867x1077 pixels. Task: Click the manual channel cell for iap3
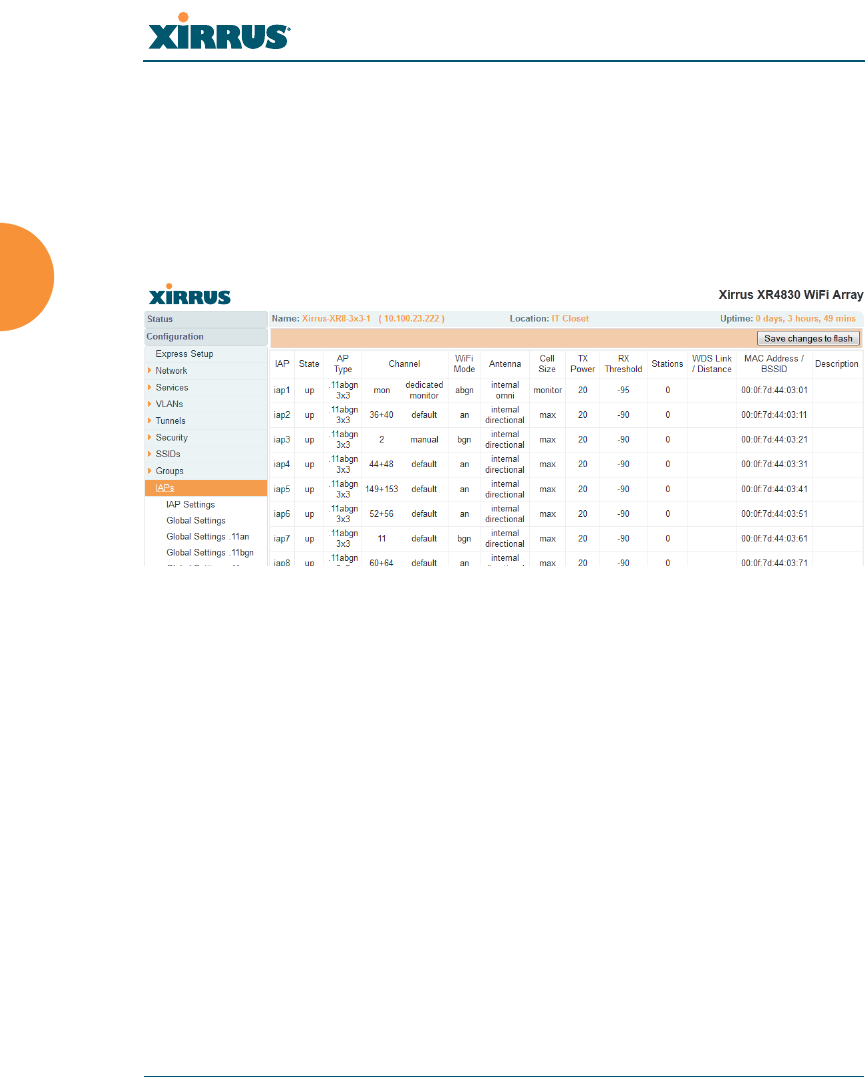[424, 440]
